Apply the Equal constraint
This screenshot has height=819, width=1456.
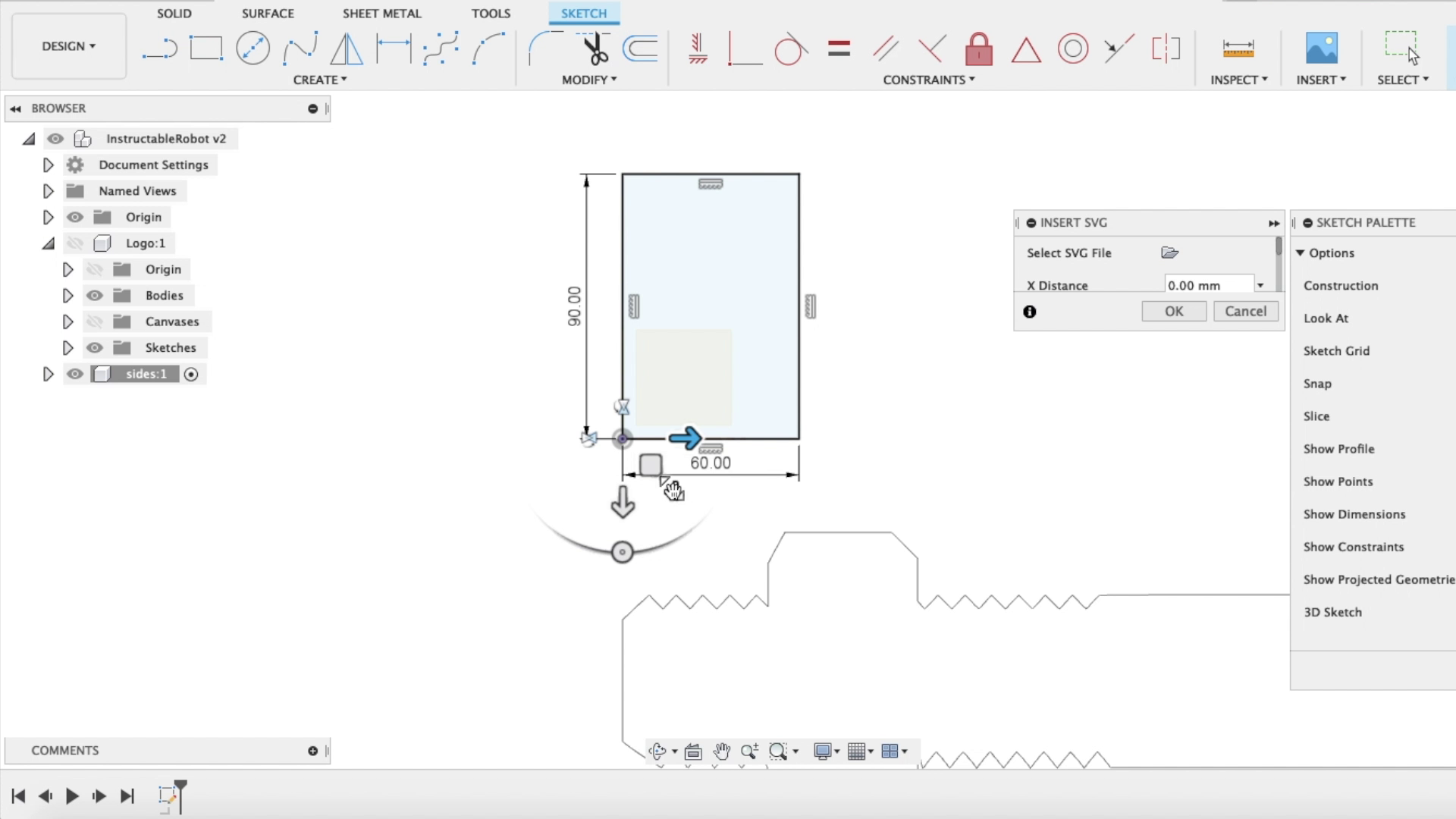click(x=838, y=48)
